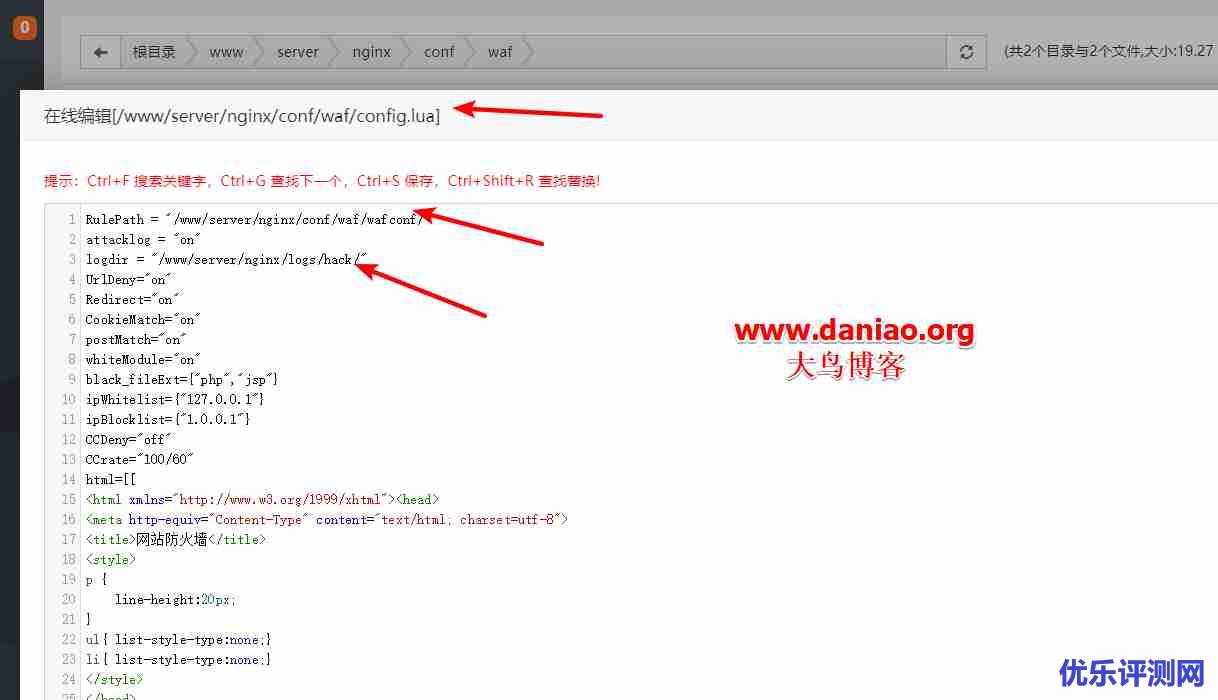Viewport: 1218px width, 700px height.
Task: Click the editor title showing config.lua path
Action: tap(241, 116)
